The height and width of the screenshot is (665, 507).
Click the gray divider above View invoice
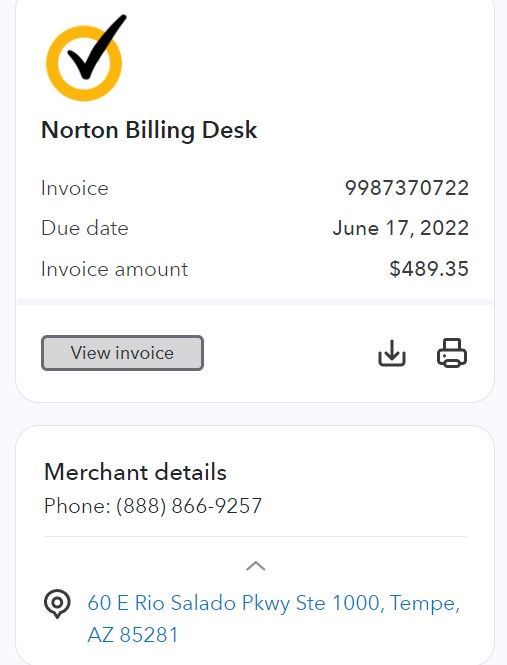click(255, 302)
